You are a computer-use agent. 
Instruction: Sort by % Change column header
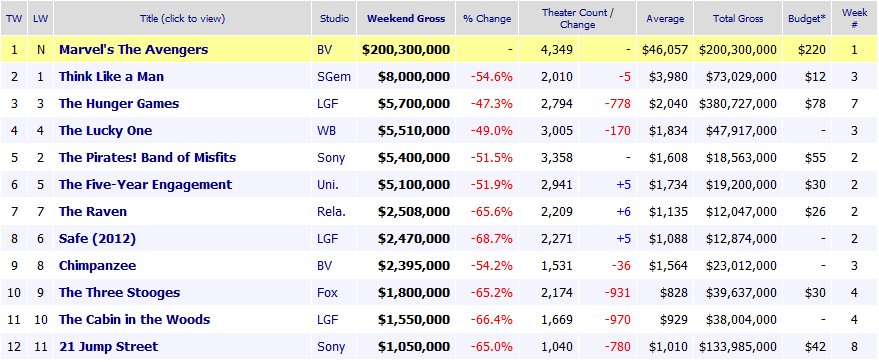pyautogui.click(x=487, y=18)
